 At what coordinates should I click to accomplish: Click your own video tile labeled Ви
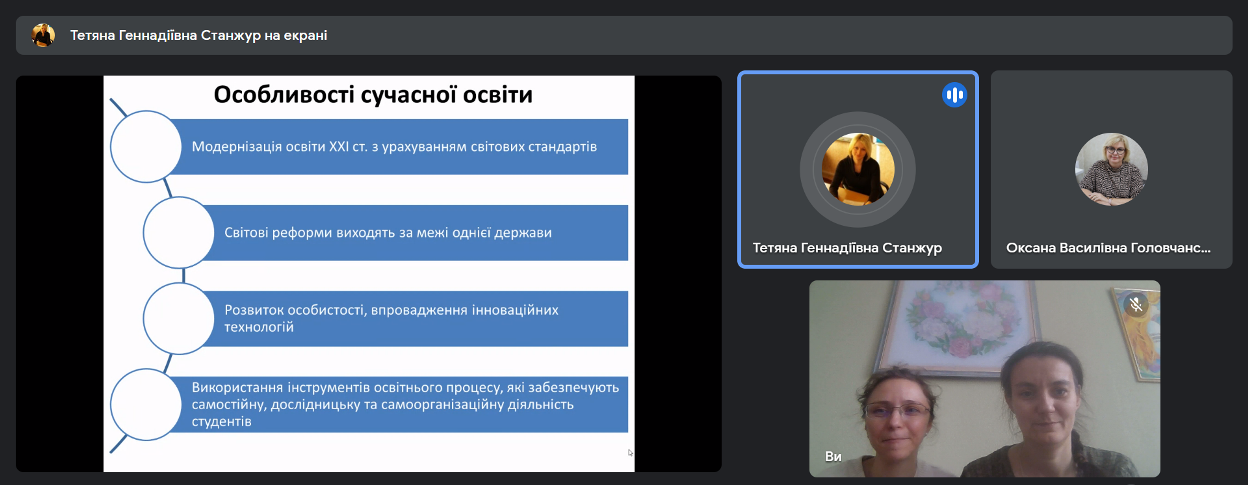[984, 378]
